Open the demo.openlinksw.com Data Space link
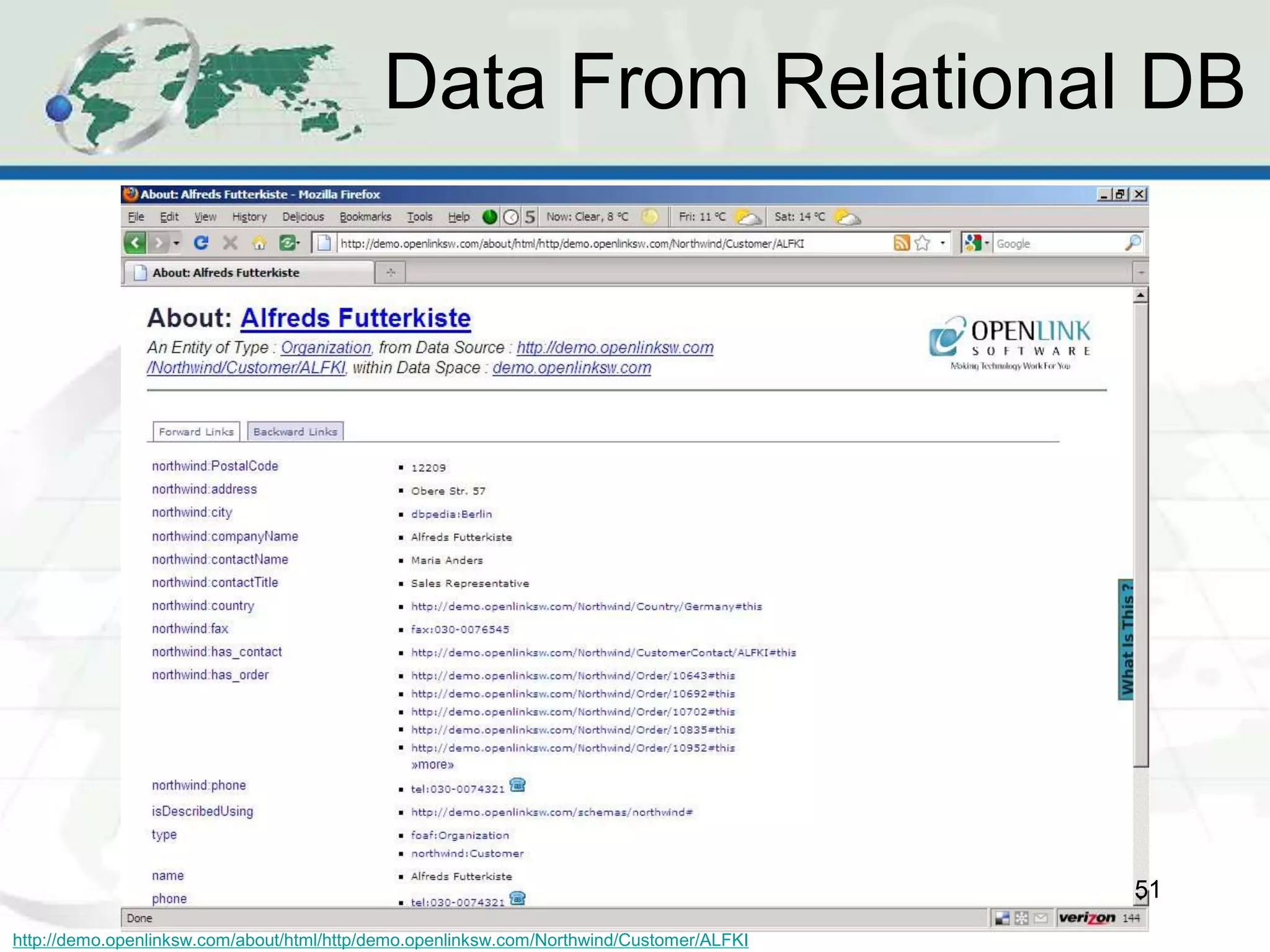This screenshot has height=952, width=1270. point(572,368)
